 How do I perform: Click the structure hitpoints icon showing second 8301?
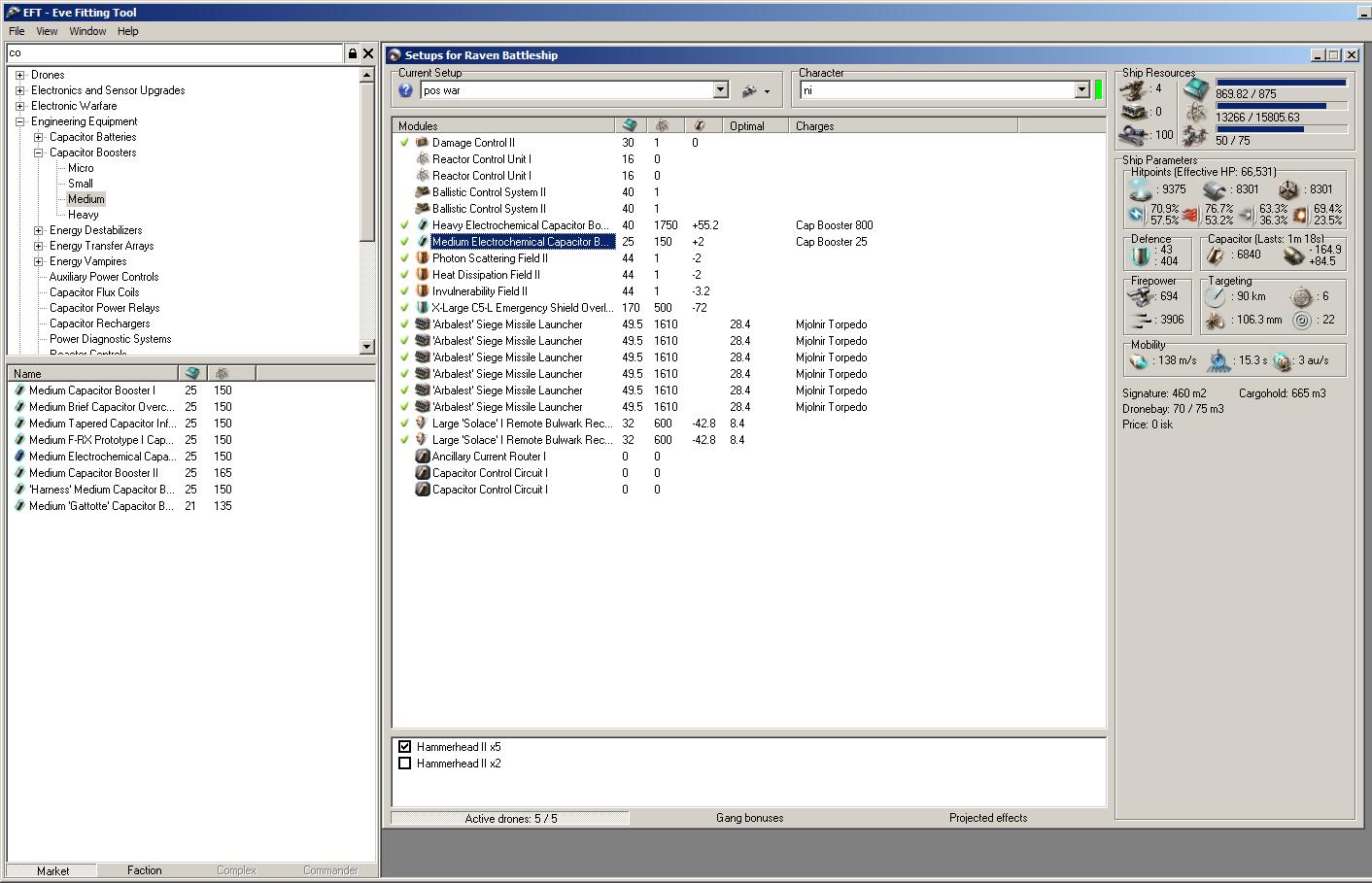point(1287,189)
